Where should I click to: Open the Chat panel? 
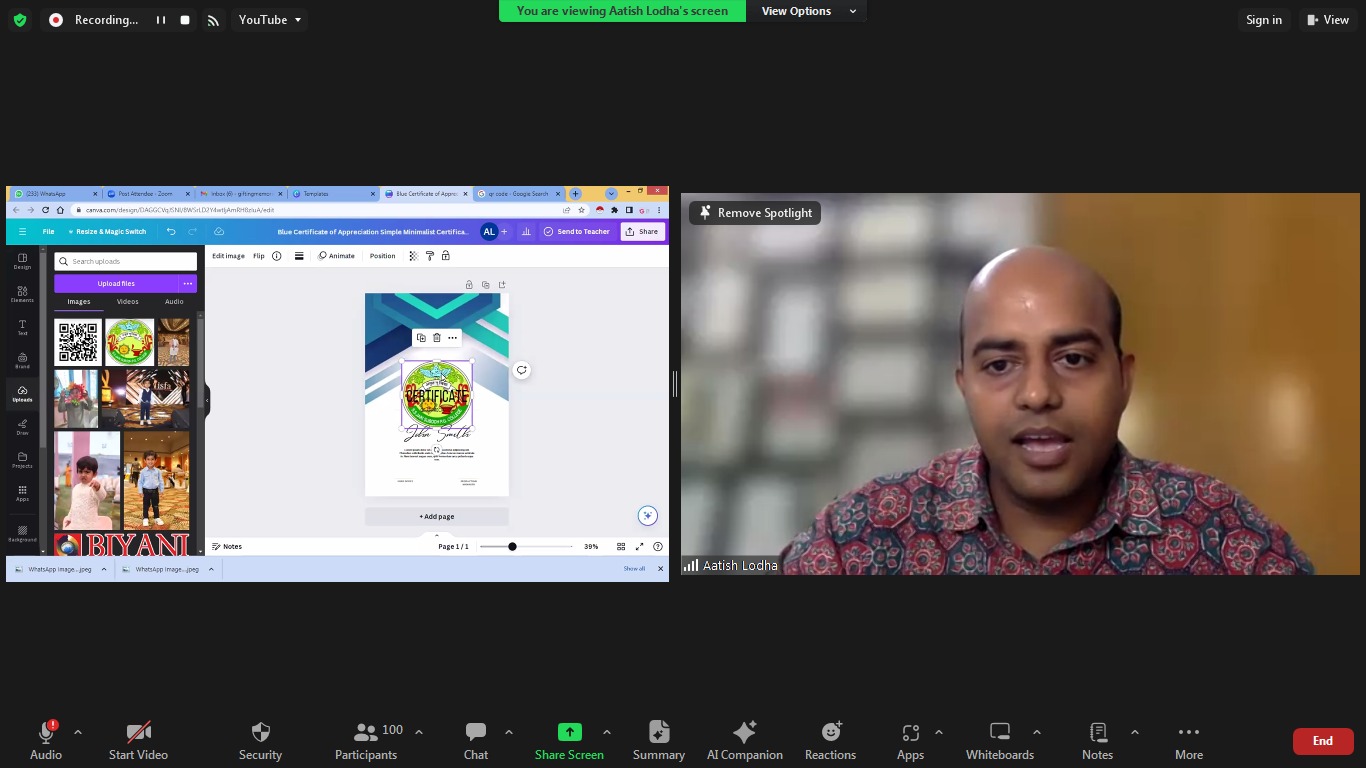coord(476,741)
